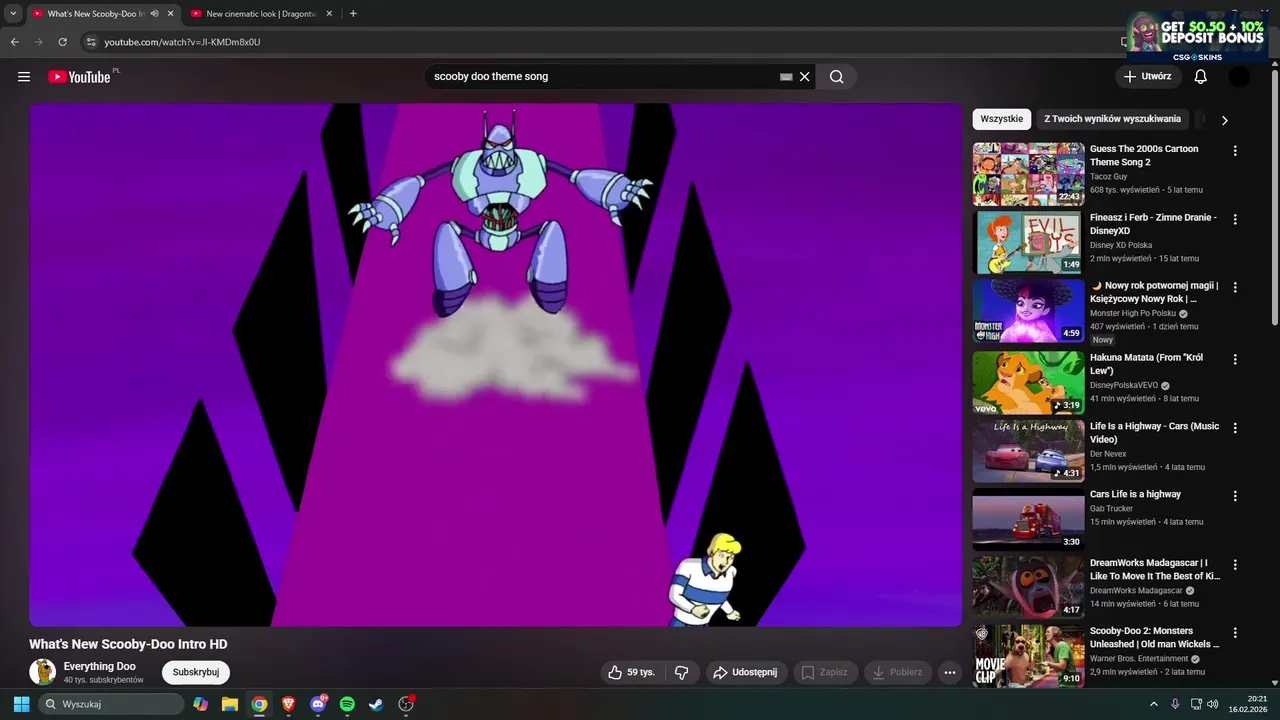Reload the page in Chrome
Viewport: 1280px width, 720px height.
62,42
